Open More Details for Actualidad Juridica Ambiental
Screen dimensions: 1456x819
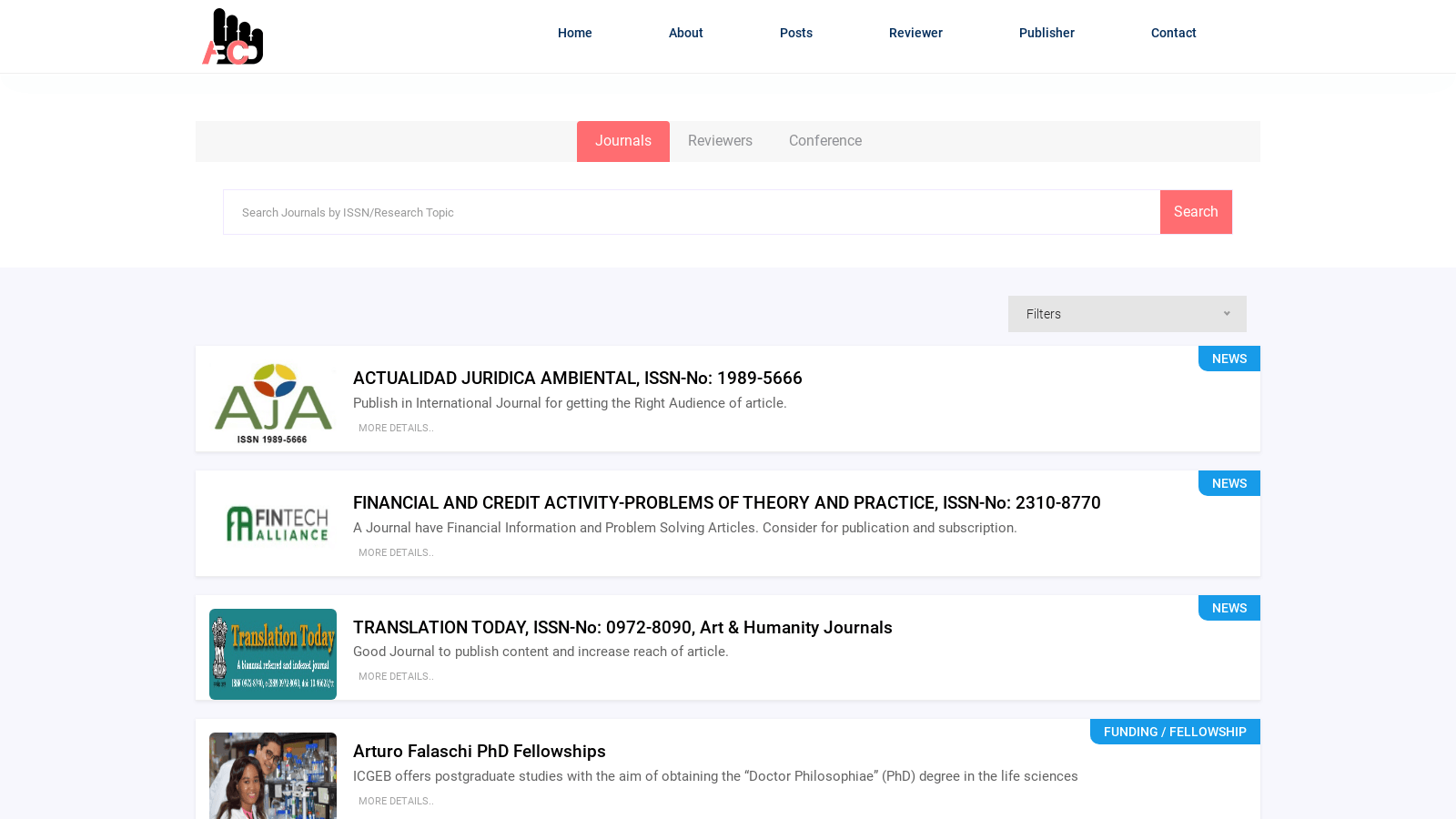tap(396, 428)
